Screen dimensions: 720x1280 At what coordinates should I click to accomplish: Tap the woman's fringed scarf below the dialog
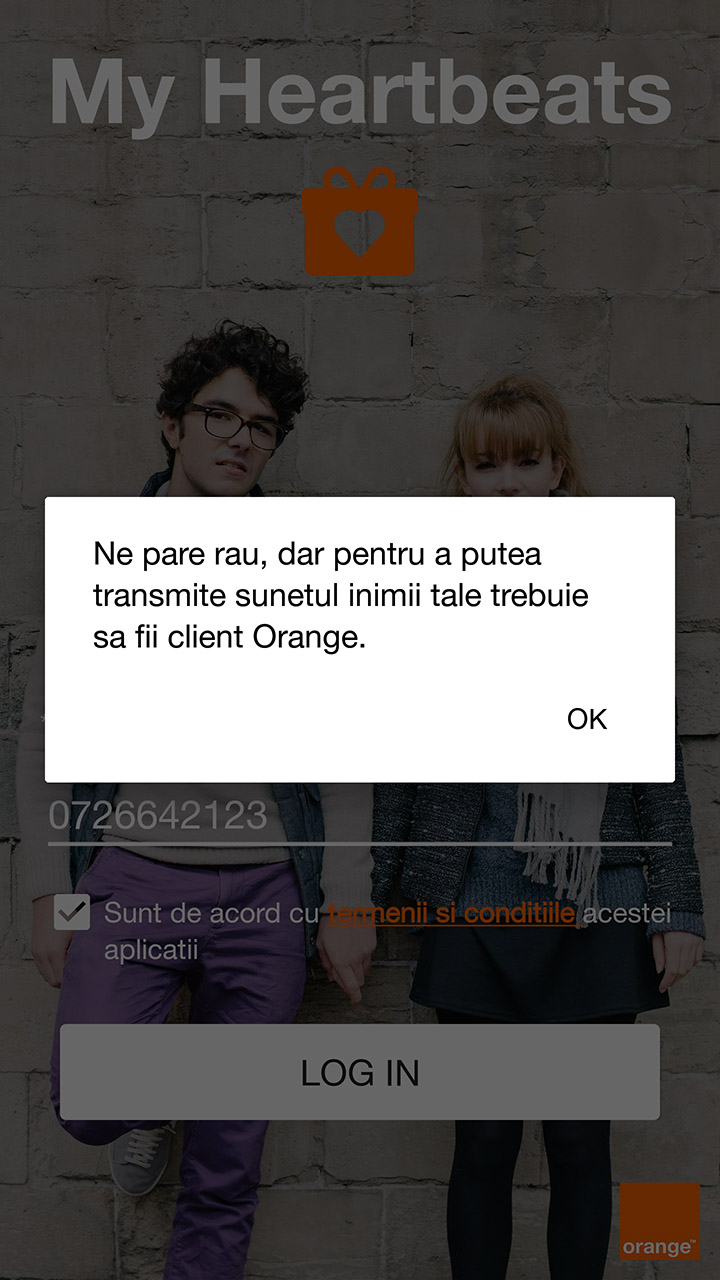pyautogui.click(x=560, y=830)
